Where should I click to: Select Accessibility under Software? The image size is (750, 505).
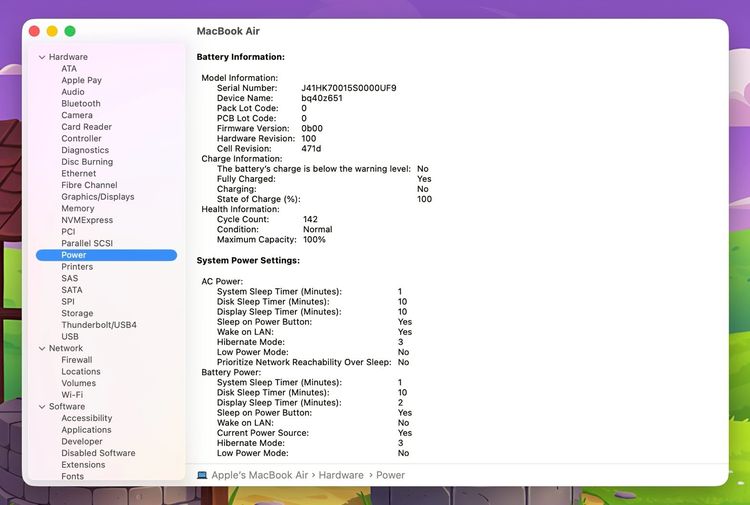point(87,418)
